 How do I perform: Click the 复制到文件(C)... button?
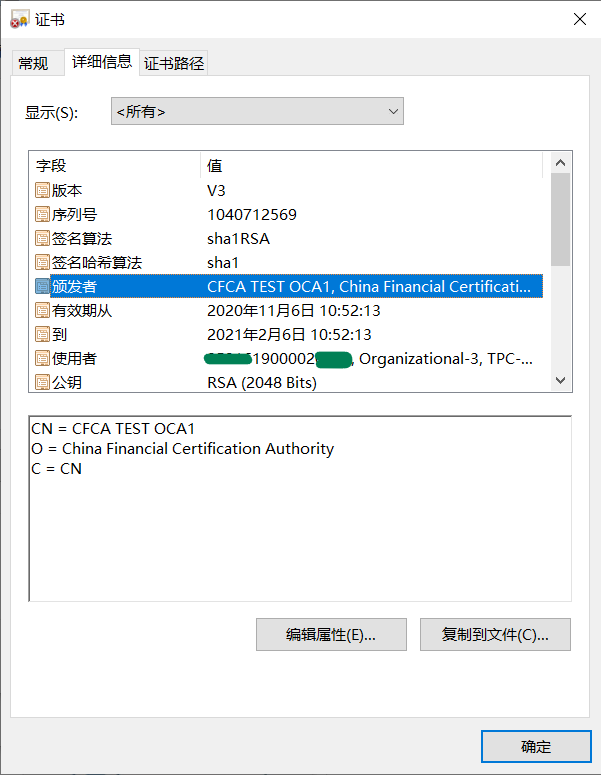(x=495, y=634)
